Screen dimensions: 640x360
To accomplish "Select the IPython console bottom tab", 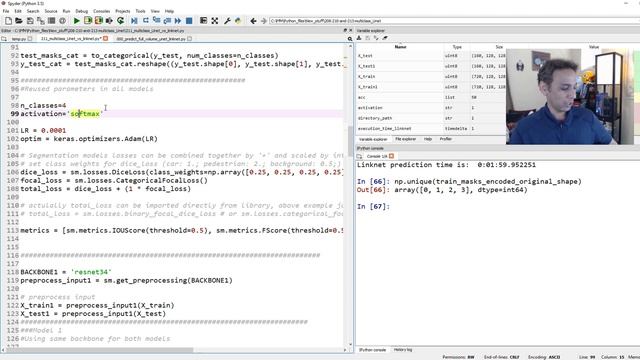I will 372,350.
